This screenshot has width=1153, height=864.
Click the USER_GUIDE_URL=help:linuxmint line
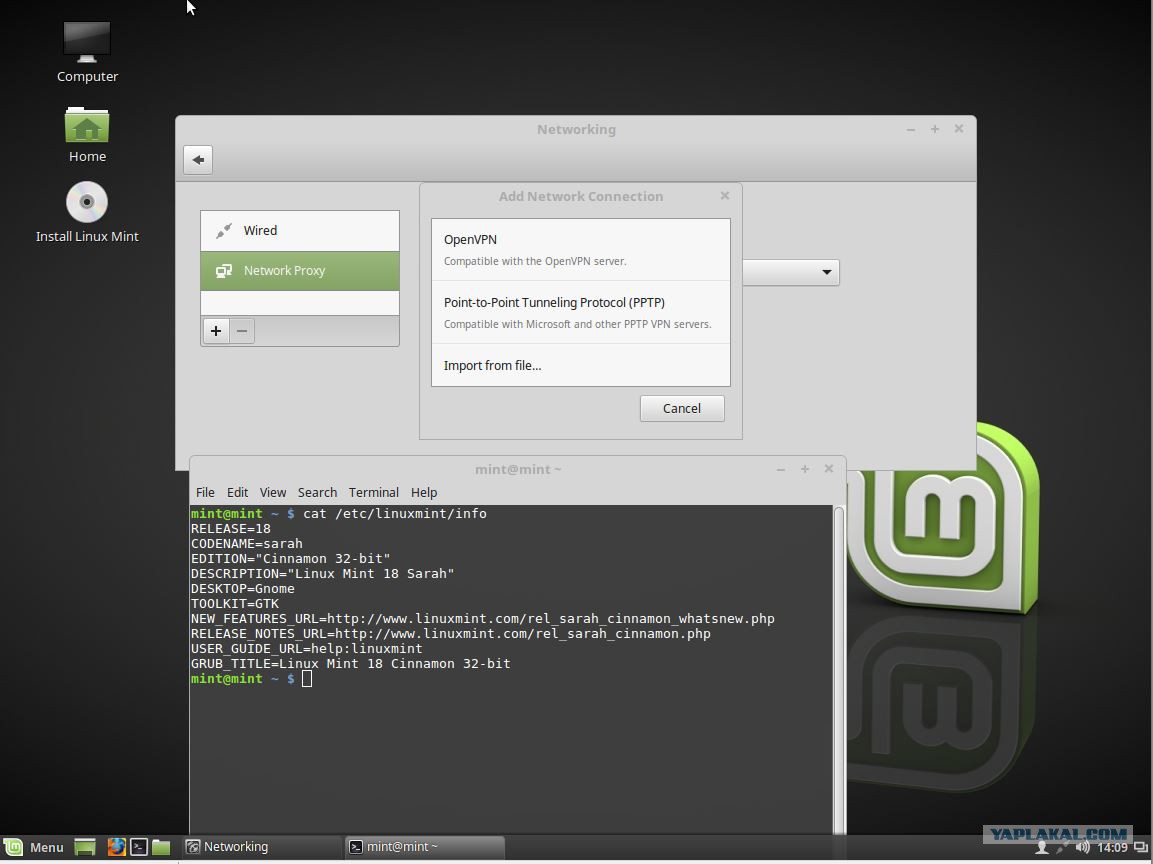(307, 649)
